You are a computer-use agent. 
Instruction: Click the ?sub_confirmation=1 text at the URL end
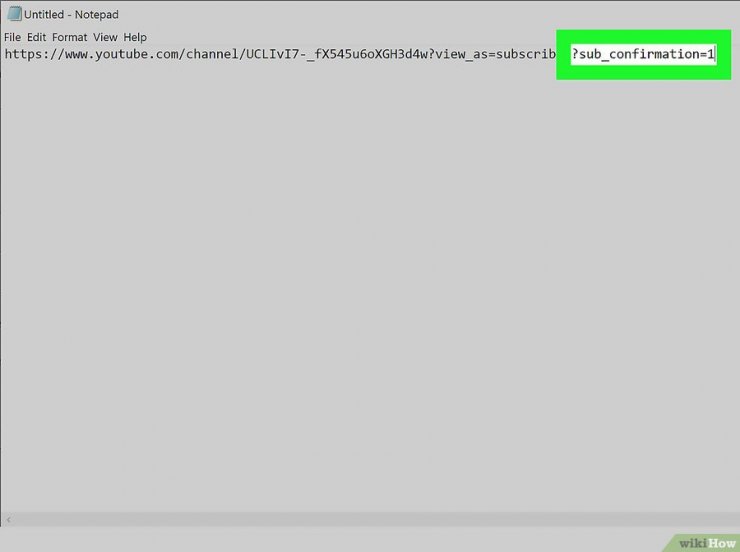point(643,54)
